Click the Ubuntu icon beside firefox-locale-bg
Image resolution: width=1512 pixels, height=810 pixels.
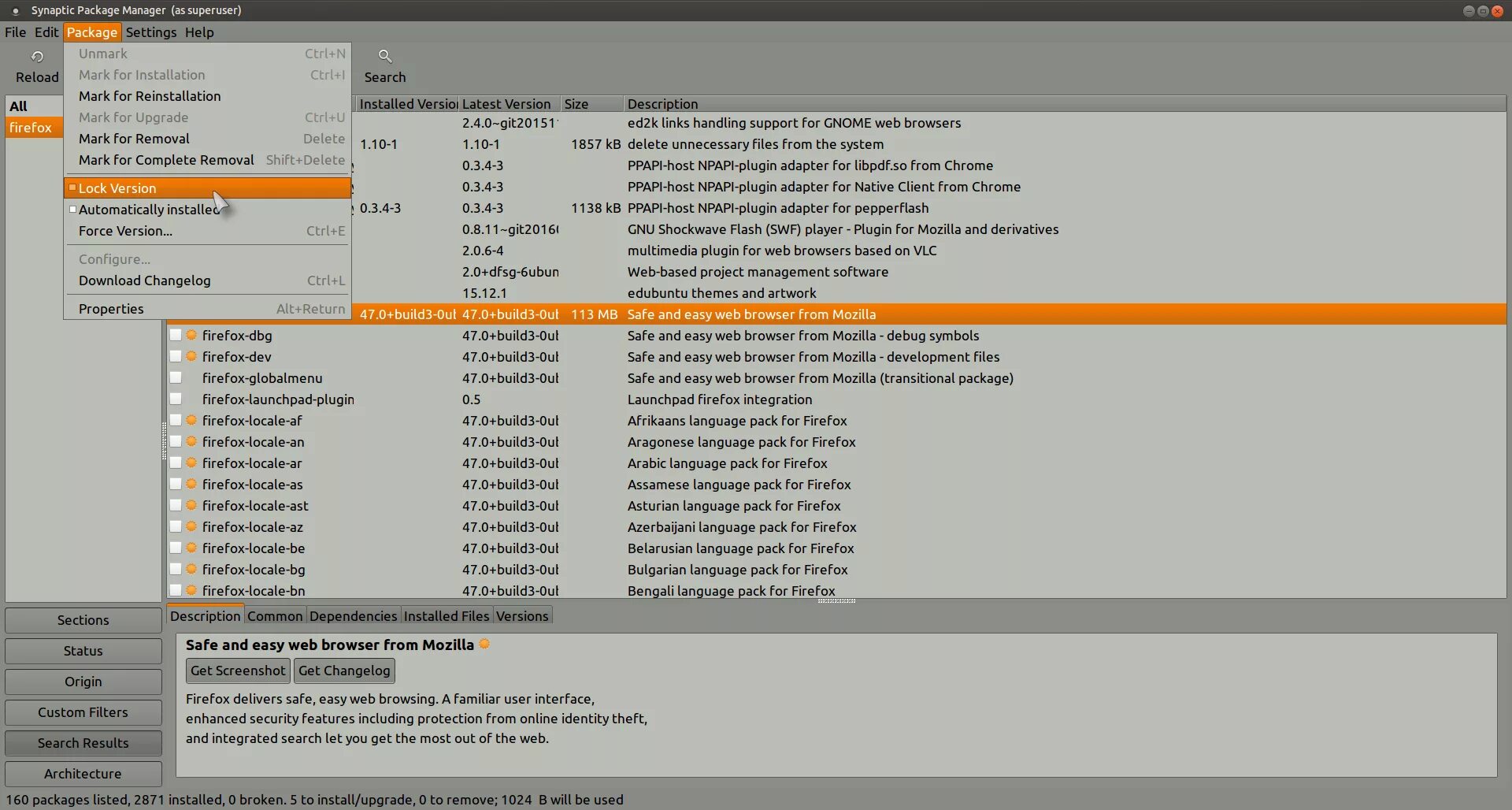191,569
